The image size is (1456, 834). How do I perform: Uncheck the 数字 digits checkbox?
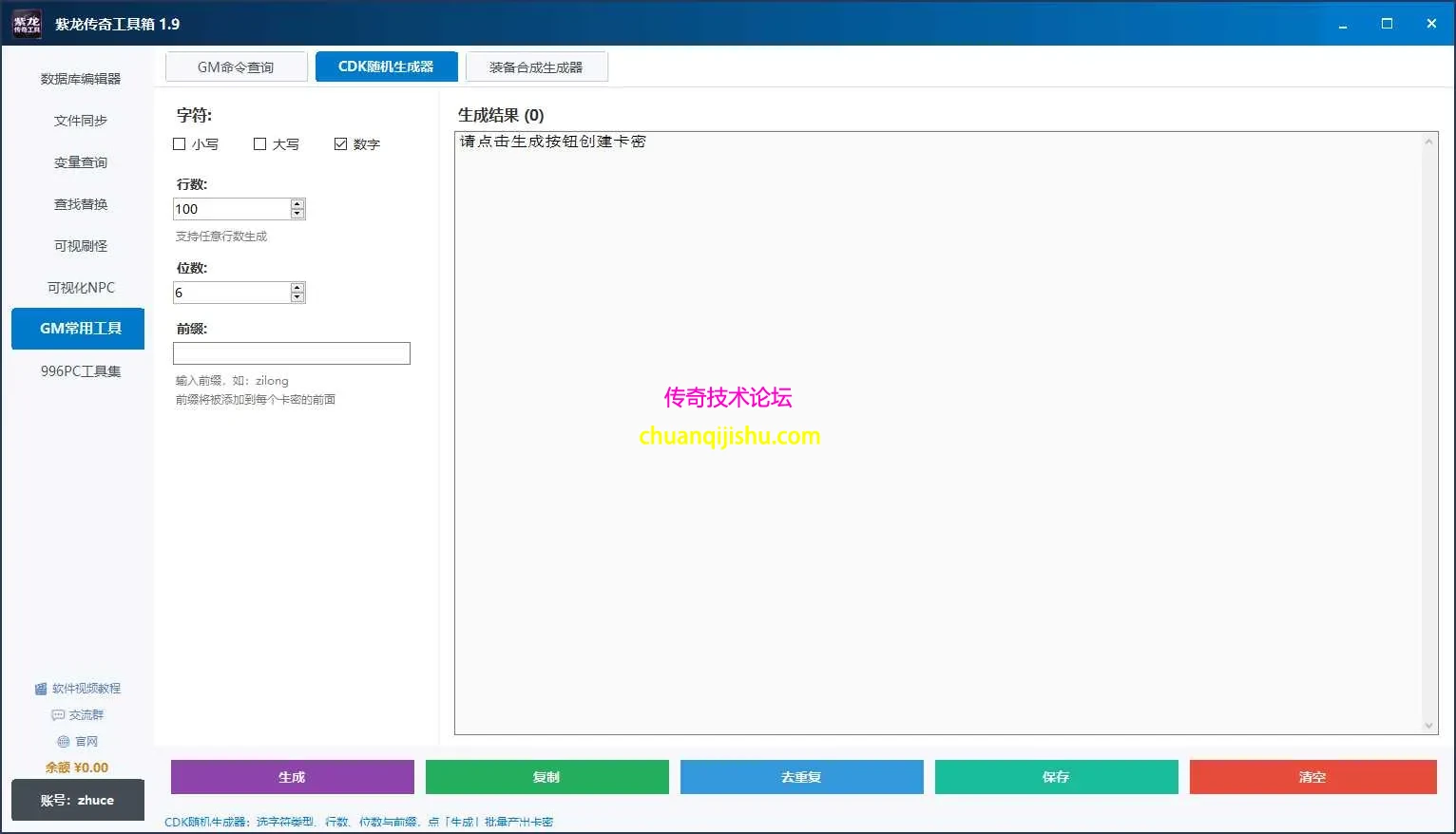[x=341, y=144]
